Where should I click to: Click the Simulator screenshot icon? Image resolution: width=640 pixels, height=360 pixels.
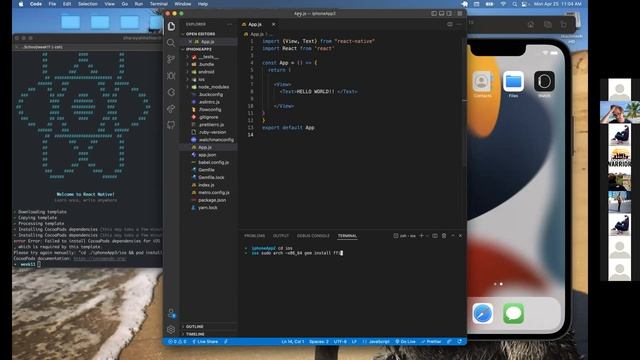click(x=548, y=24)
